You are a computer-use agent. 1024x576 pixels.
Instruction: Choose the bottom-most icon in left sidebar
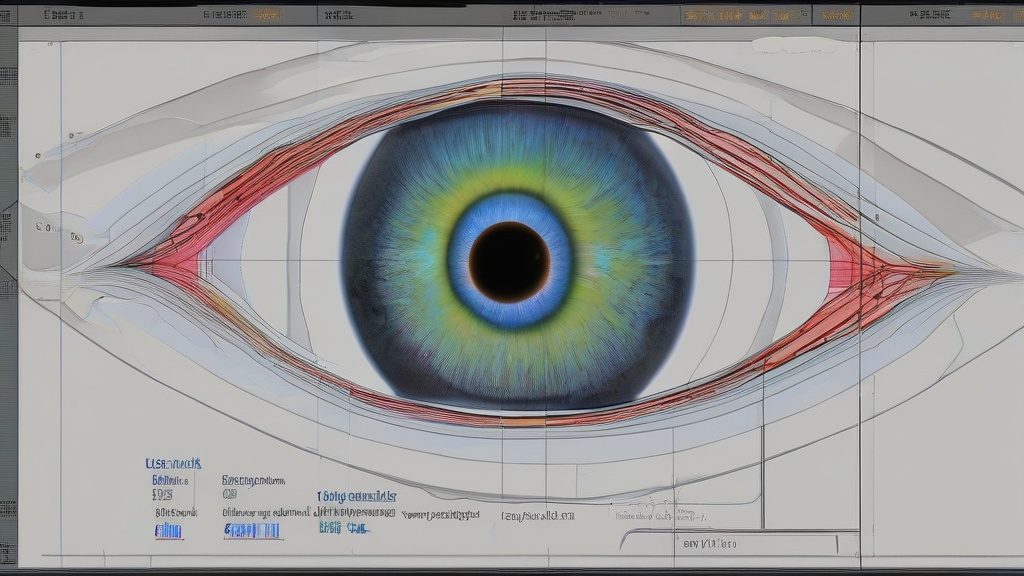(8, 553)
